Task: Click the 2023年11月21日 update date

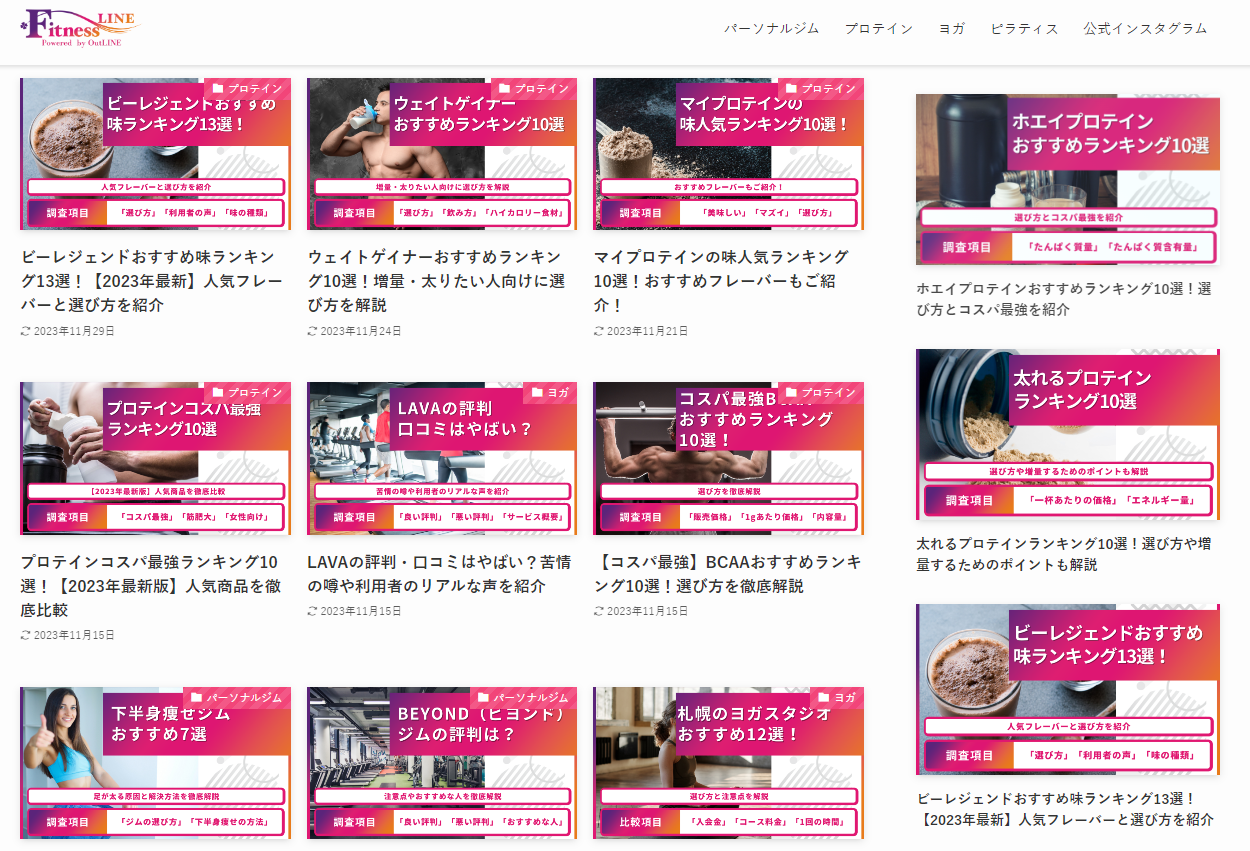Action: [x=641, y=331]
